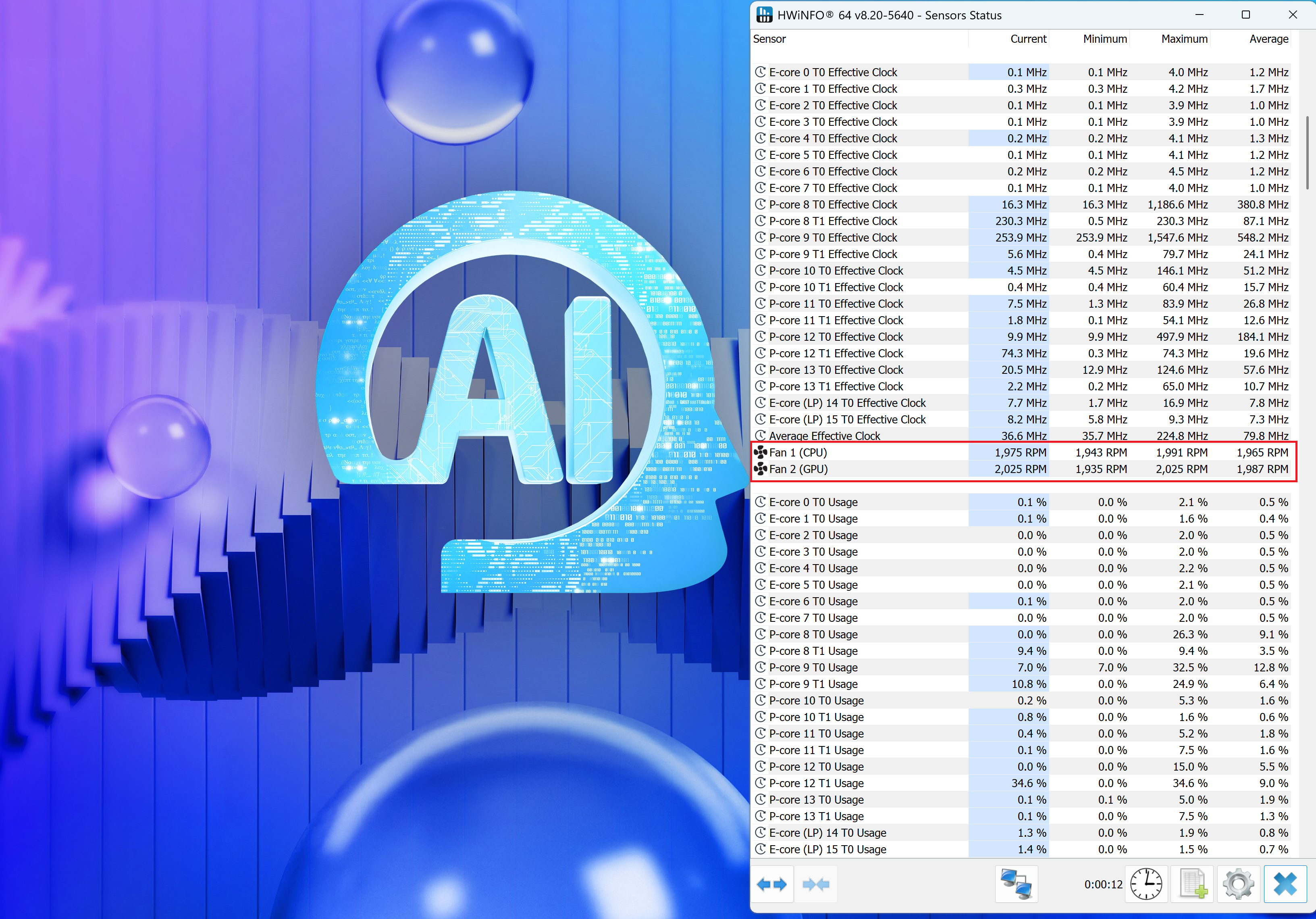Click clock icon of Average Effective Clock

click(x=761, y=436)
